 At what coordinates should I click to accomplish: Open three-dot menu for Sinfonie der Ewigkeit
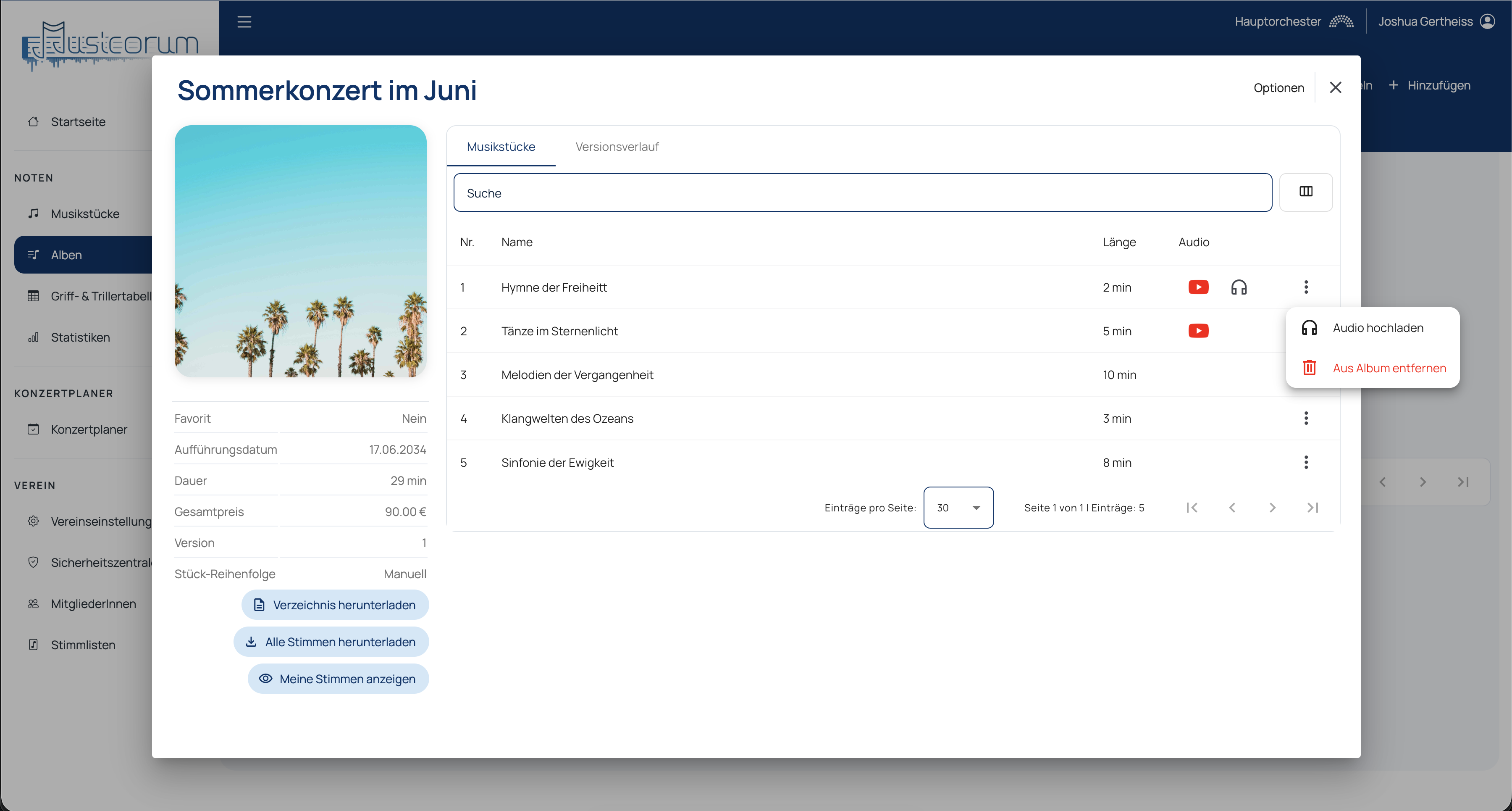click(x=1305, y=462)
